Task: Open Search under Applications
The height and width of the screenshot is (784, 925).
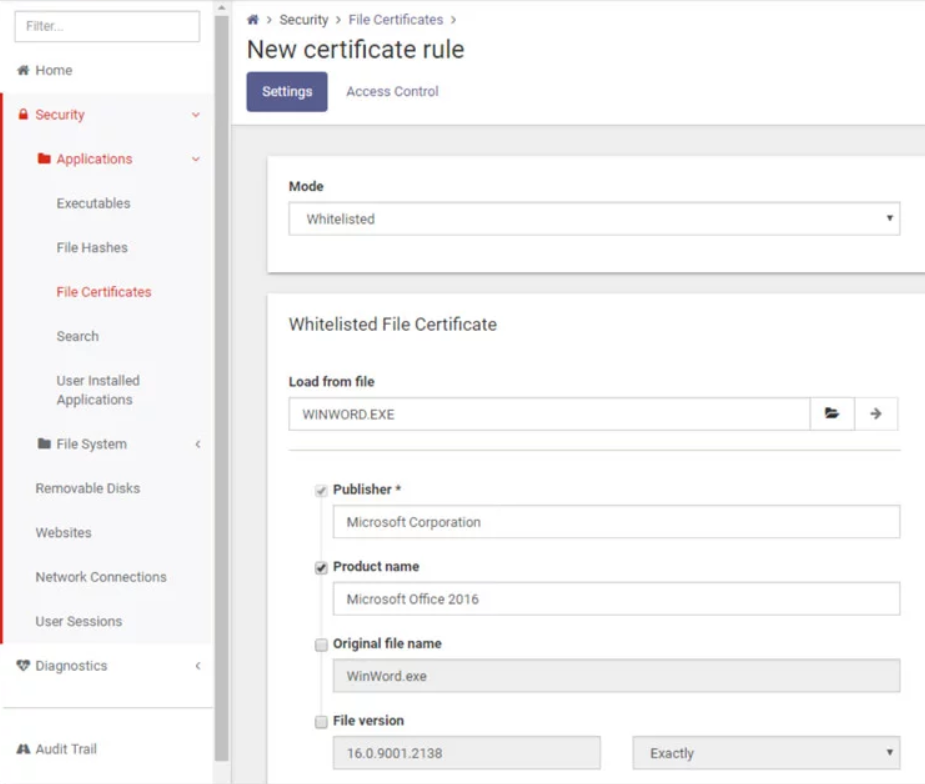Action: (77, 336)
